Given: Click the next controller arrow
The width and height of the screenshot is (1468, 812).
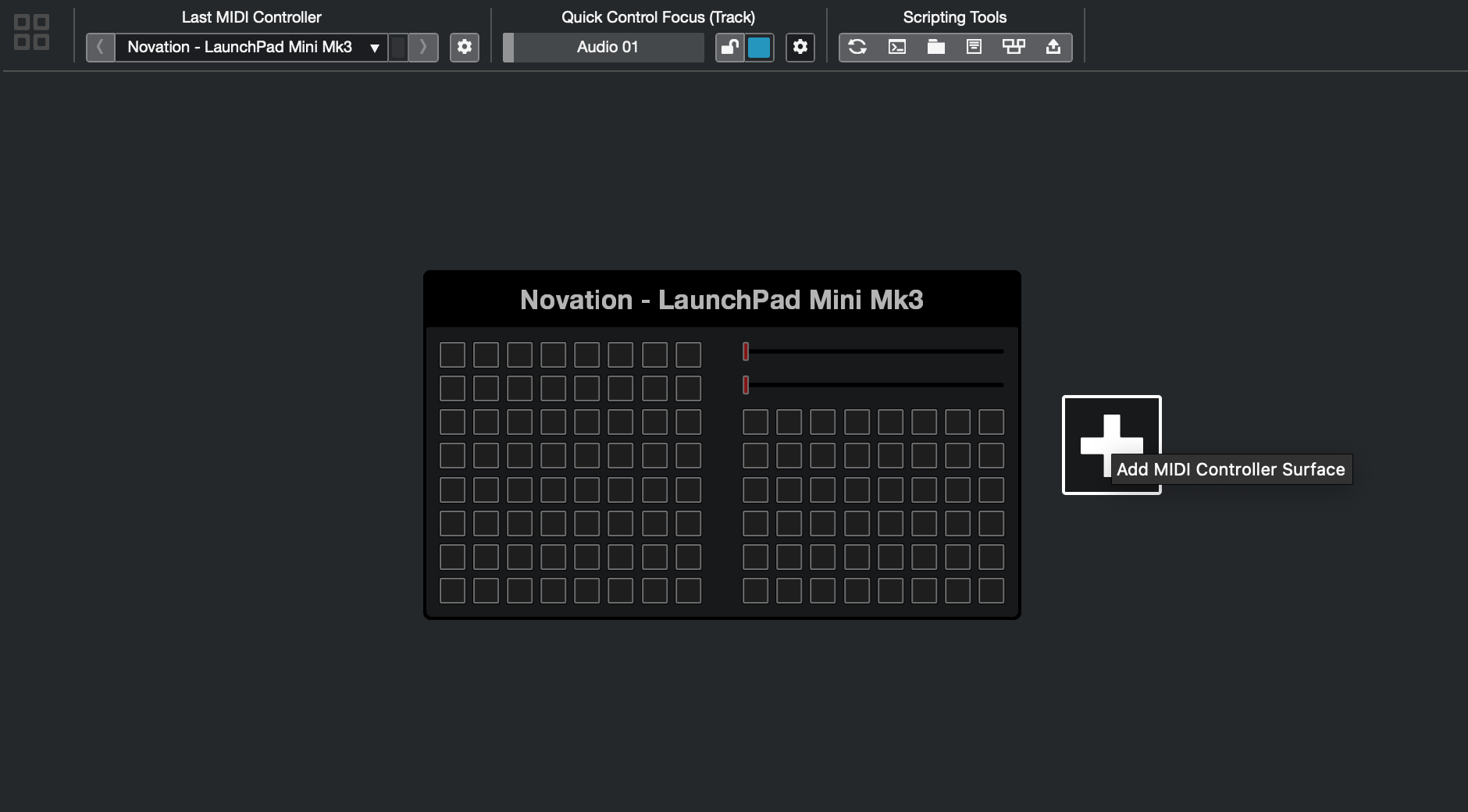Looking at the screenshot, I should click(x=422, y=47).
